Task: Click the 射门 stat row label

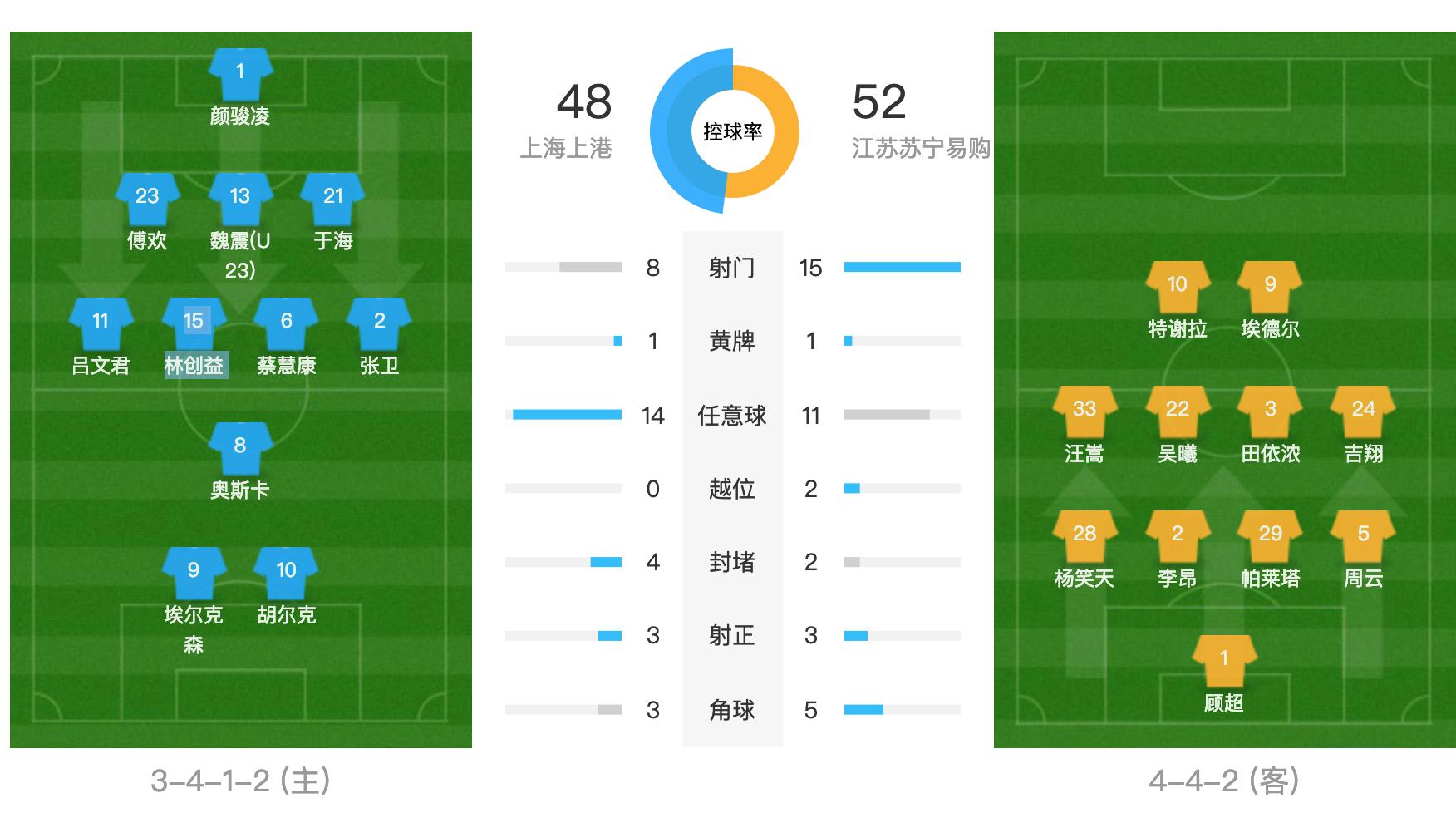Action: tap(732, 268)
